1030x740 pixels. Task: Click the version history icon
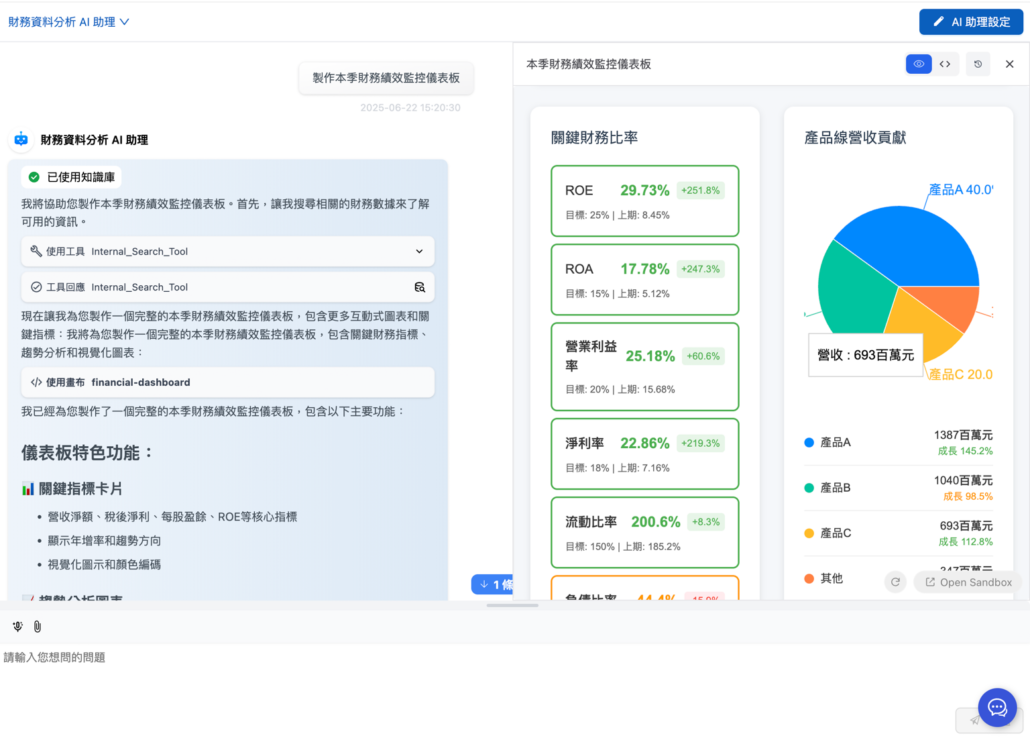click(x=977, y=64)
